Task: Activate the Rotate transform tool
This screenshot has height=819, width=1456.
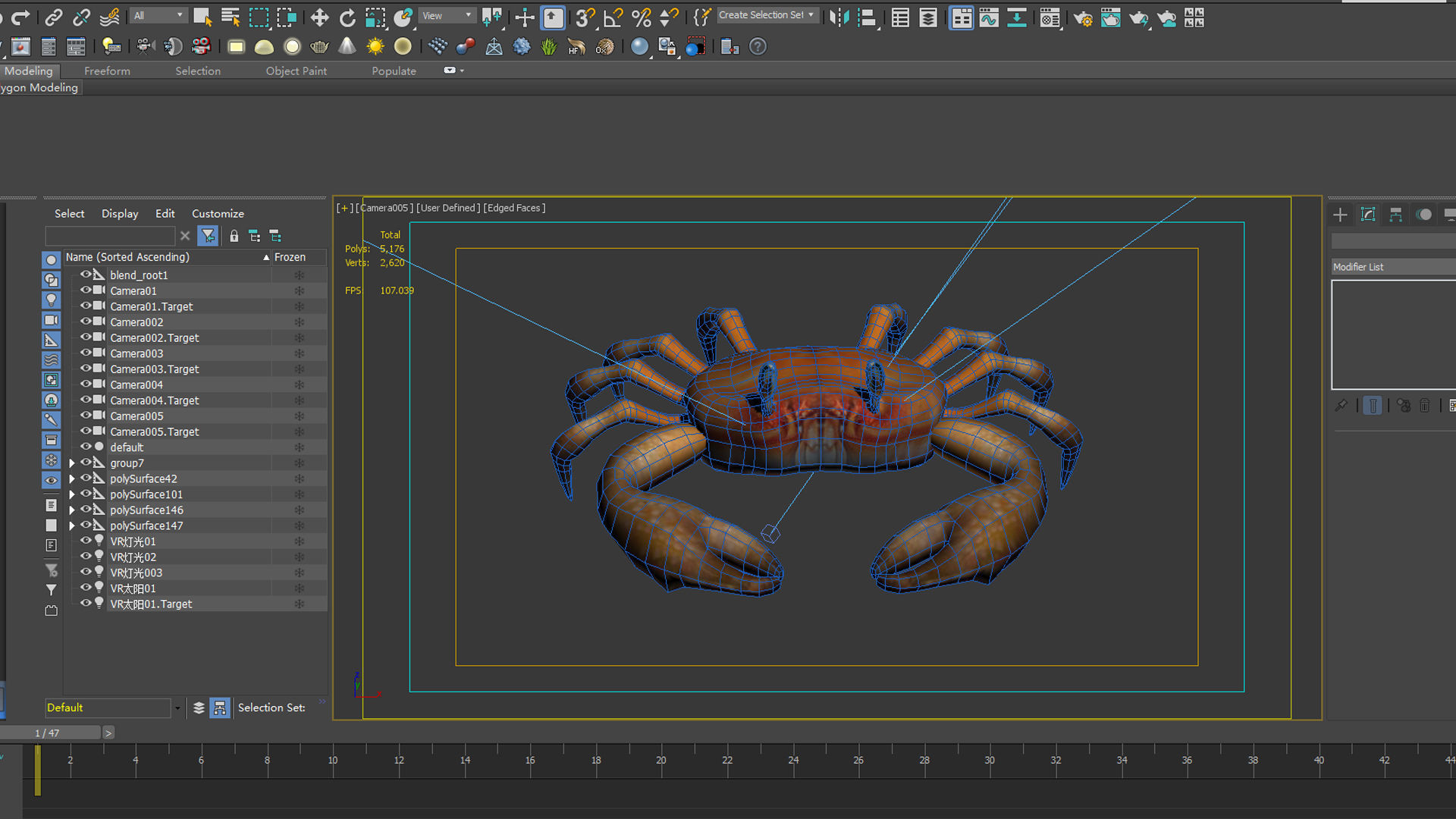Action: [347, 18]
